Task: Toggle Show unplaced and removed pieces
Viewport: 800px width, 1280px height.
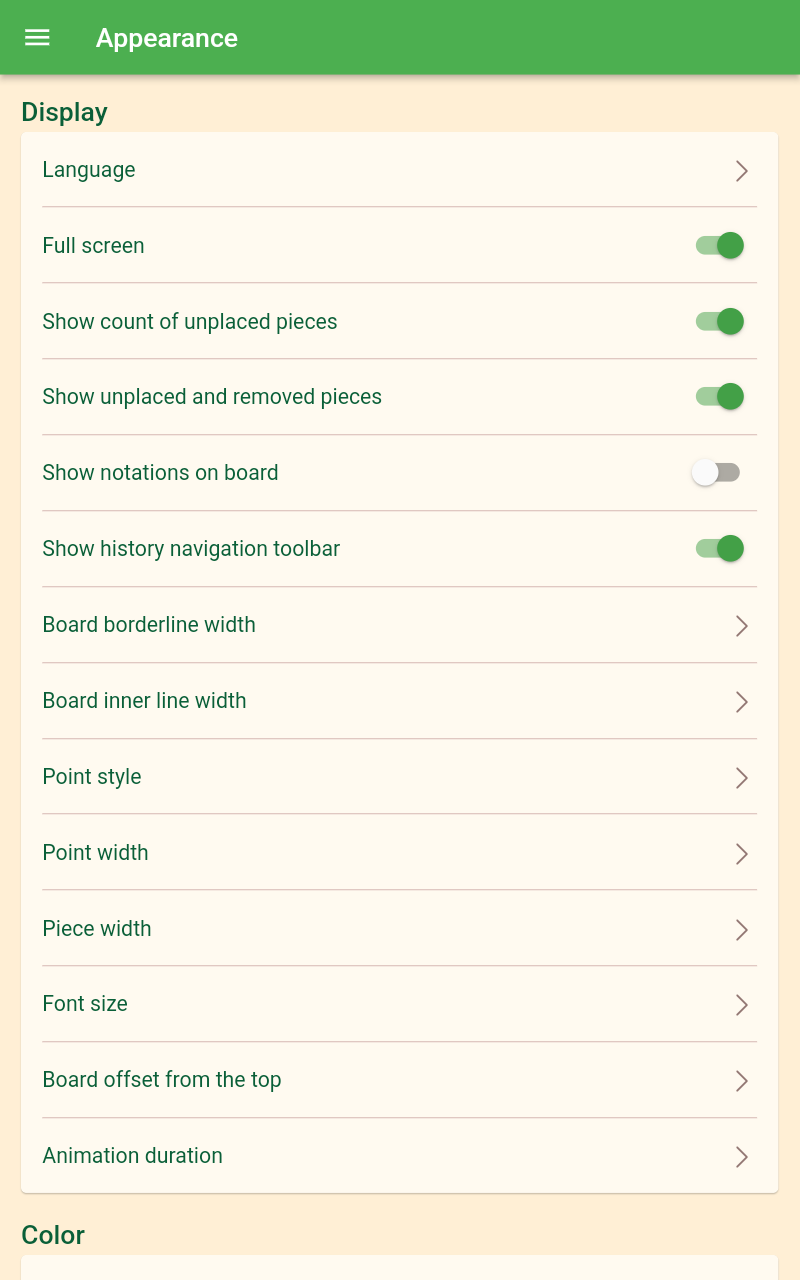Action: (x=720, y=397)
